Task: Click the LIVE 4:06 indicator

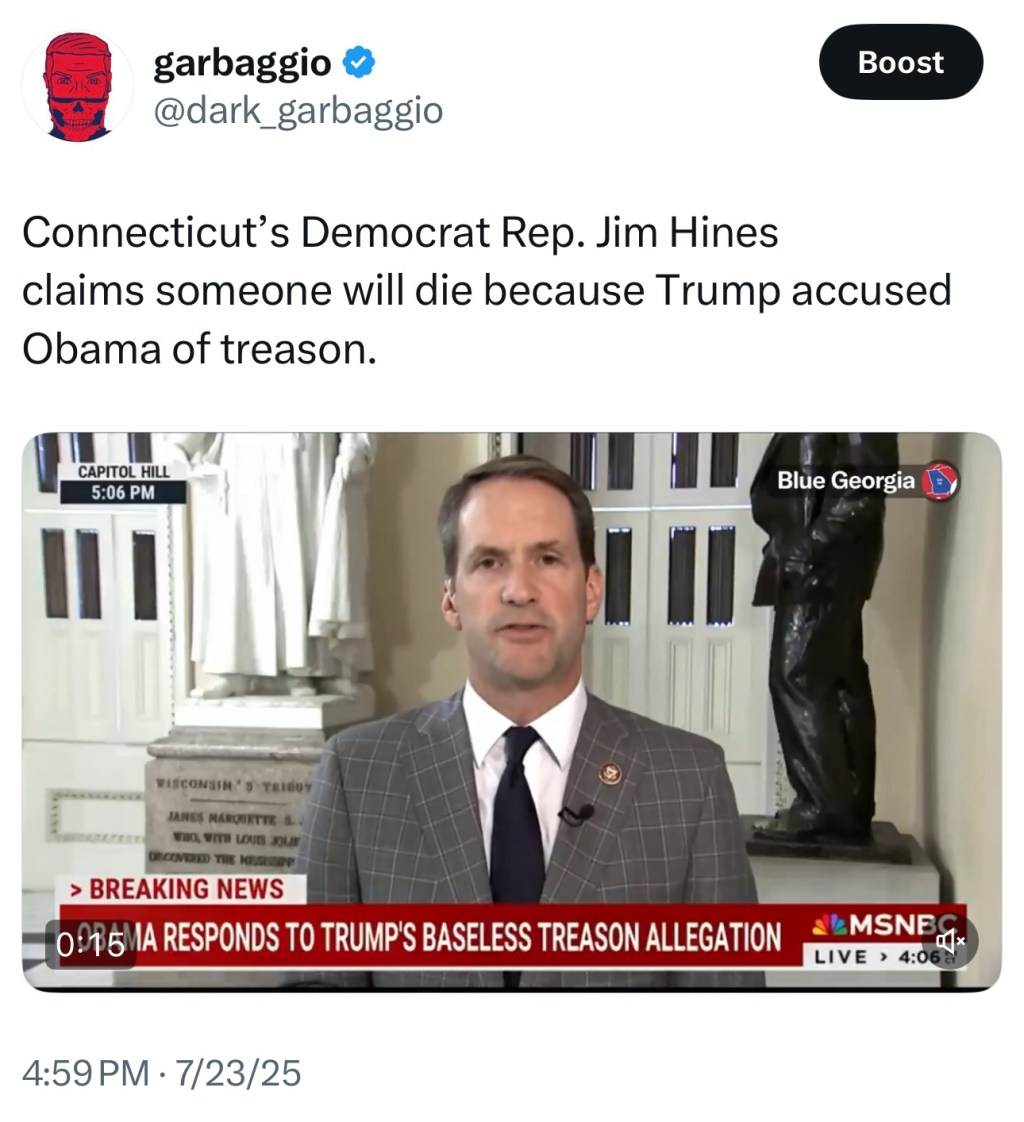Action: [879, 957]
